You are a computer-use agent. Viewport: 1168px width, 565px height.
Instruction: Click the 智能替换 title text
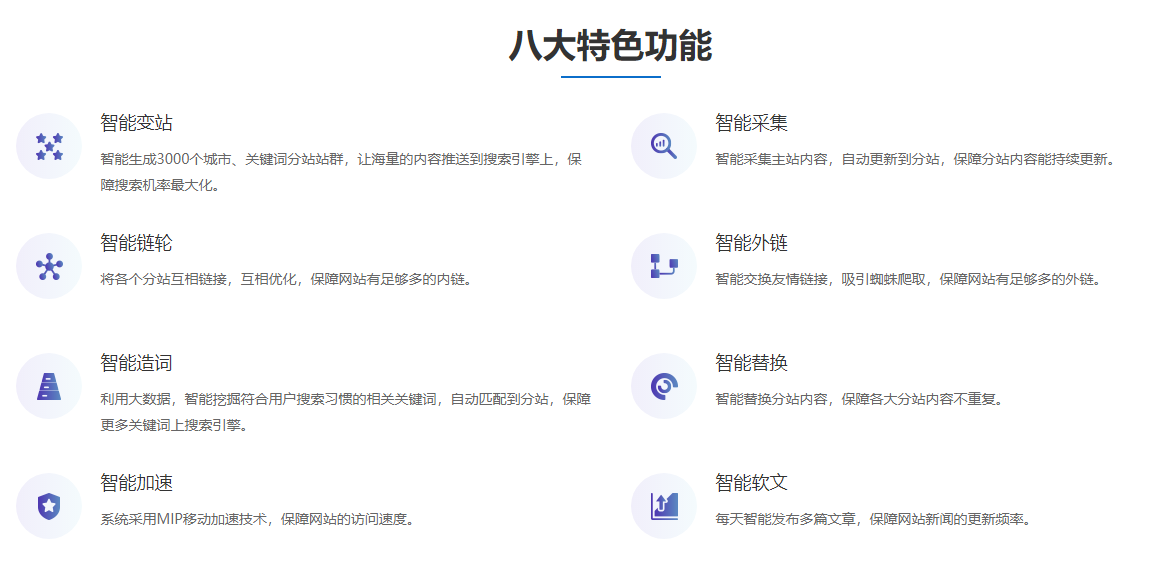(x=751, y=363)
